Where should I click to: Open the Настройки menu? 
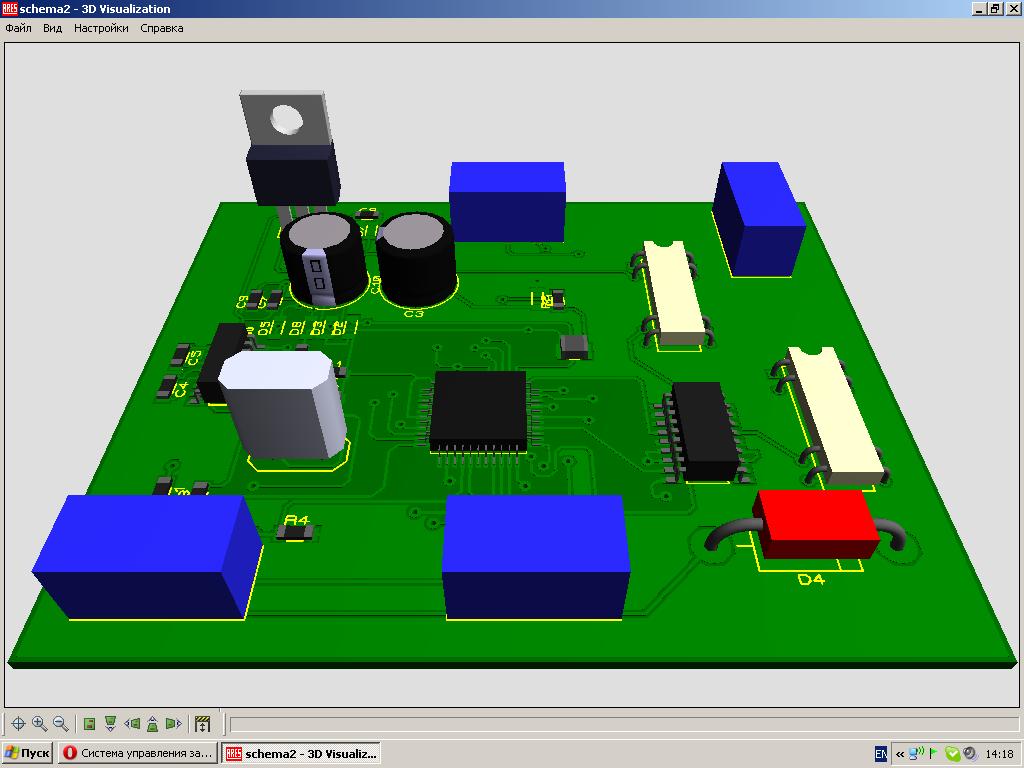[101, 28]
